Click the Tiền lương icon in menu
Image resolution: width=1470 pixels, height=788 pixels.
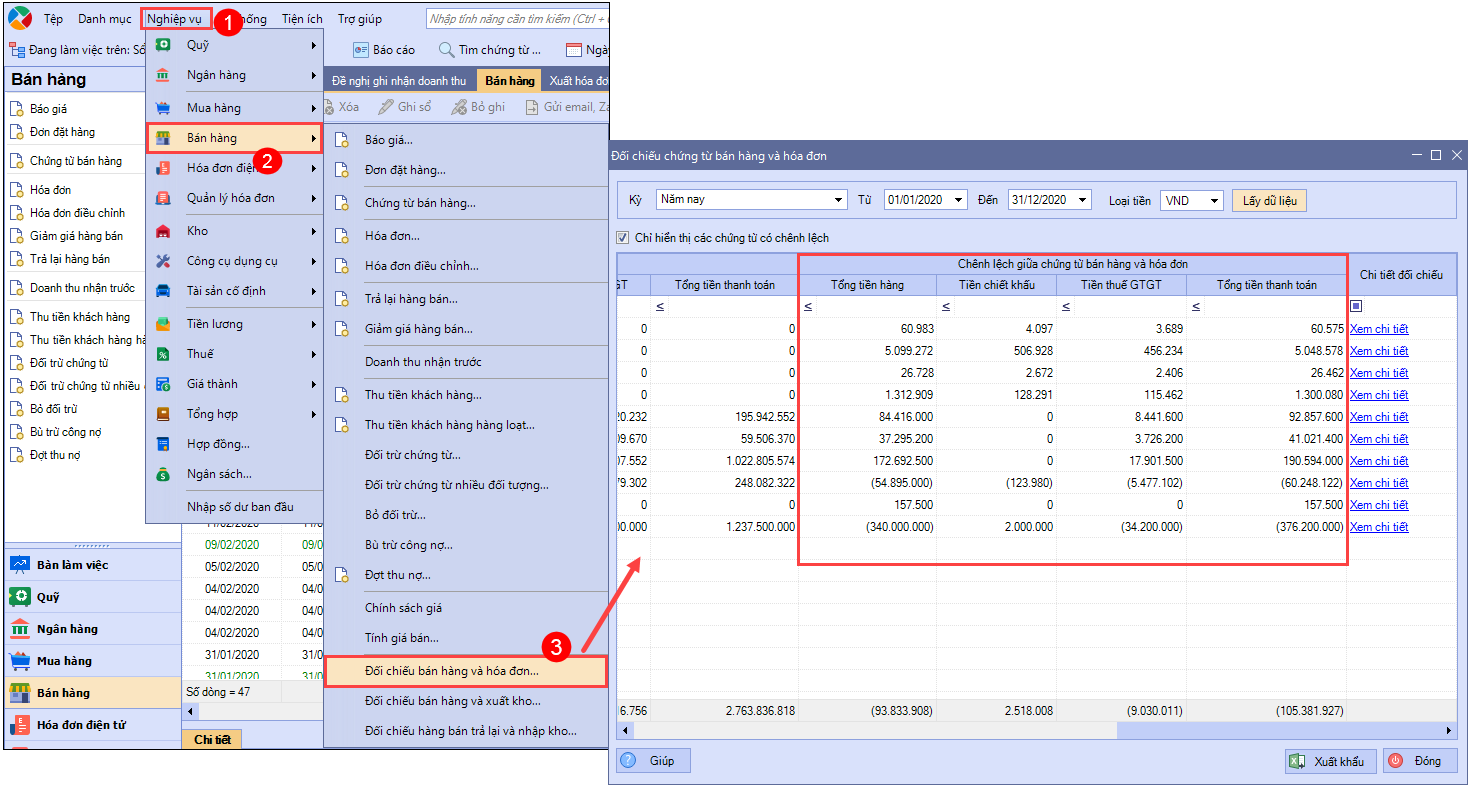pyautogui.click(x=164, y=324)
